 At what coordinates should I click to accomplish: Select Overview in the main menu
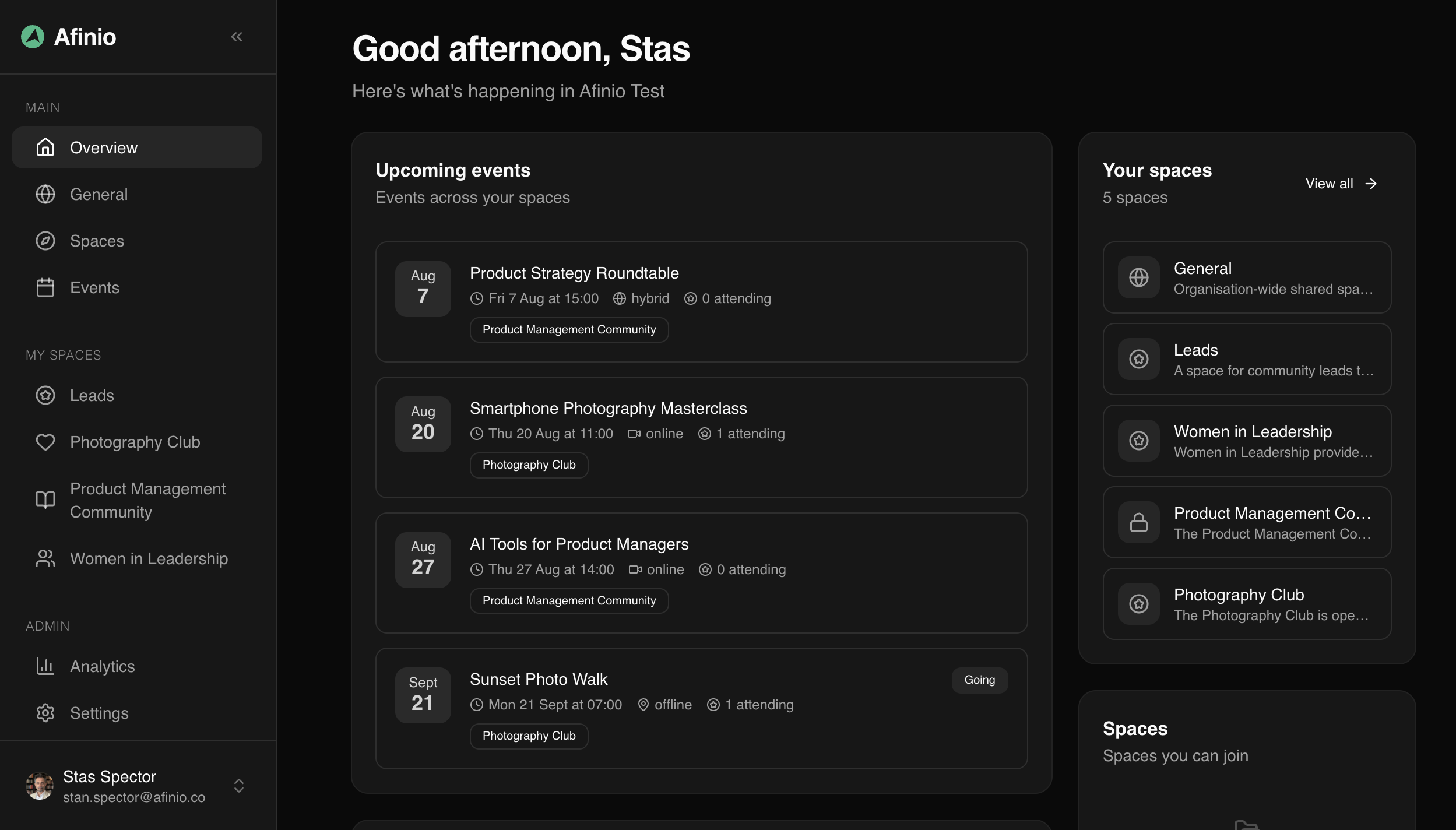(x=137, y=148)
